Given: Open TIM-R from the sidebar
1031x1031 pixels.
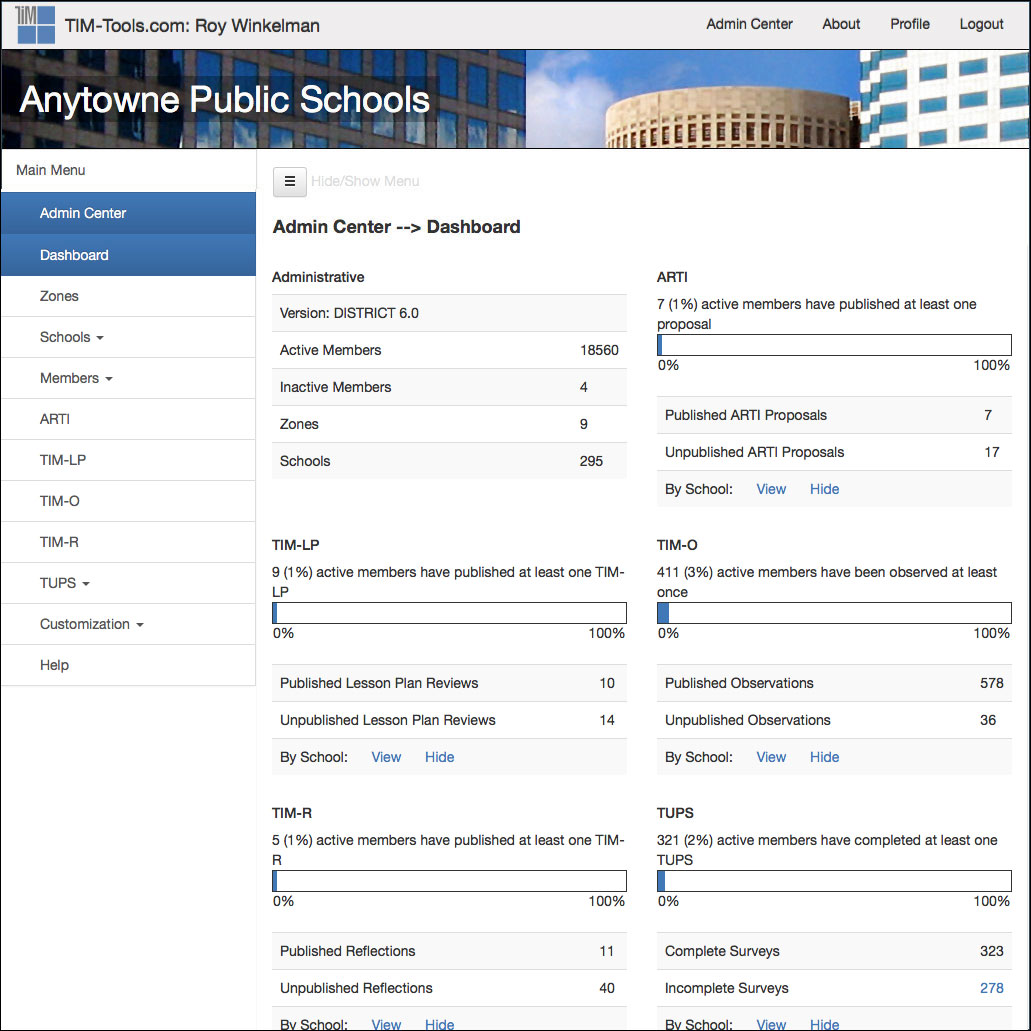Looking at the screenshot, I should coord(128,542).
